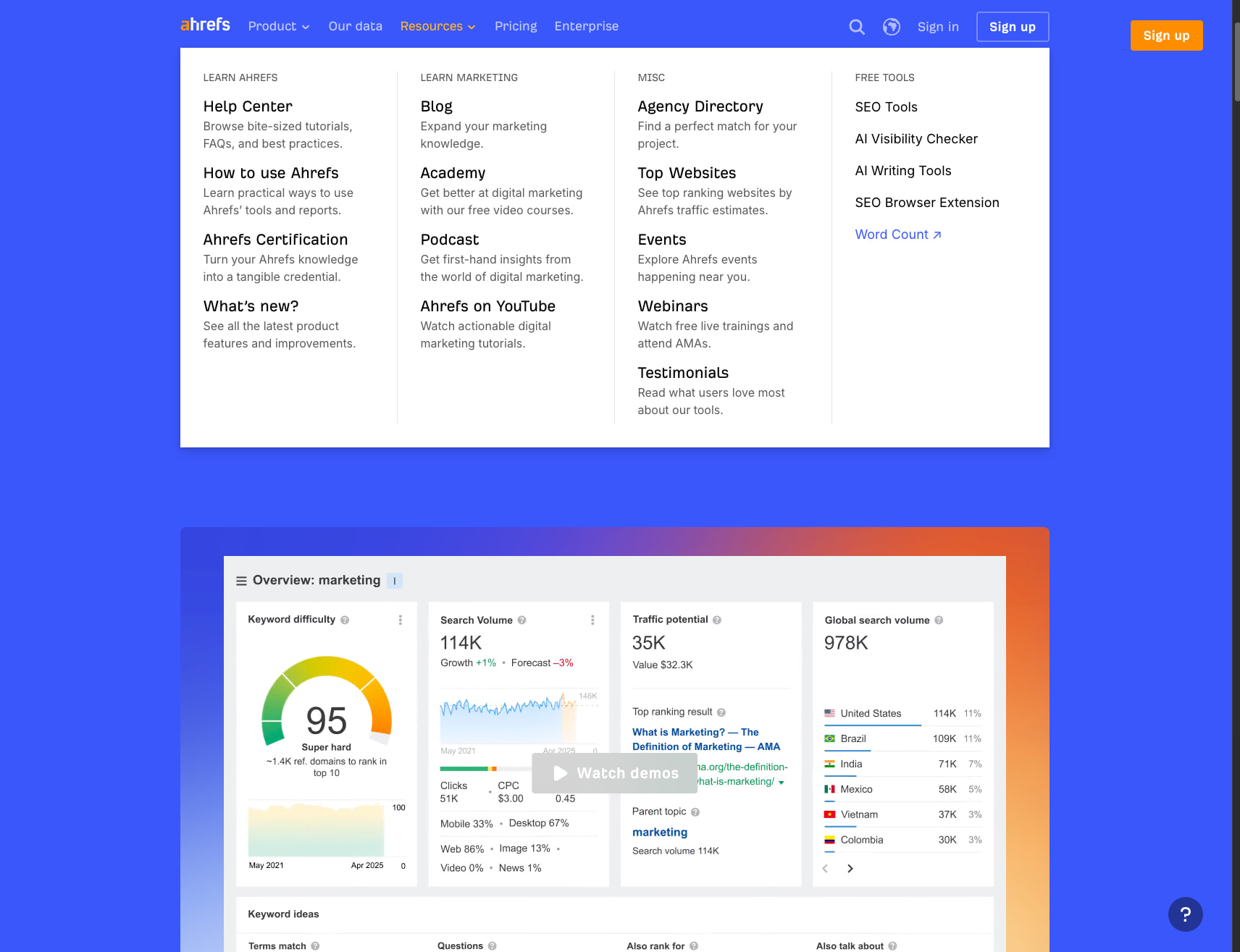Screen dimensions: 1240x952
Task: Click the United States row
Action: pyautogui.click(x=903, y=714)
